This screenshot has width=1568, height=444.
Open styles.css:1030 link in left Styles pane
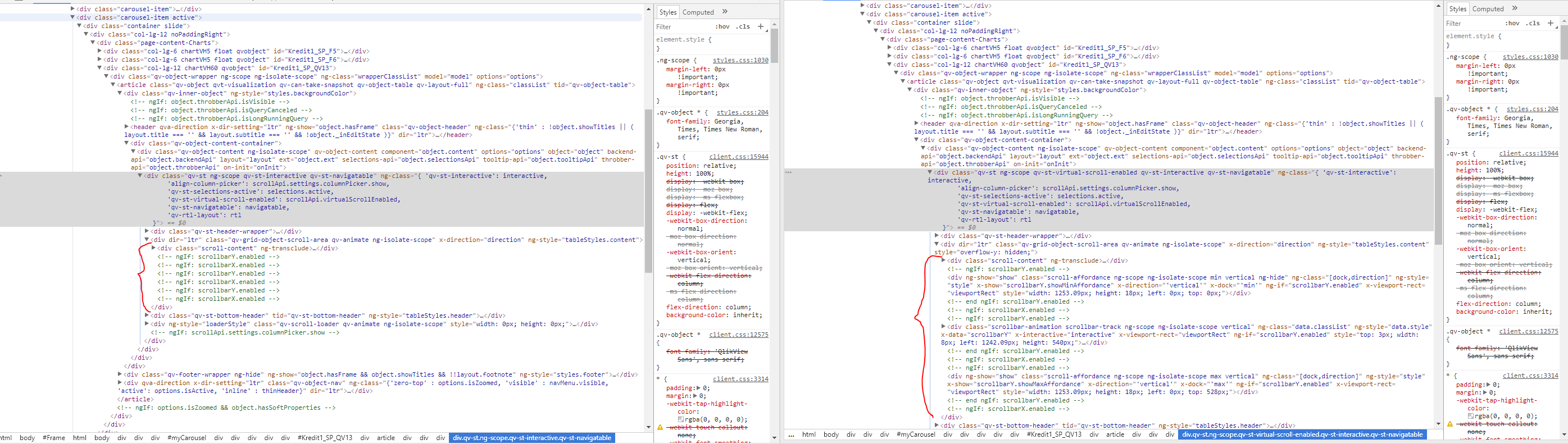point(740,60)
